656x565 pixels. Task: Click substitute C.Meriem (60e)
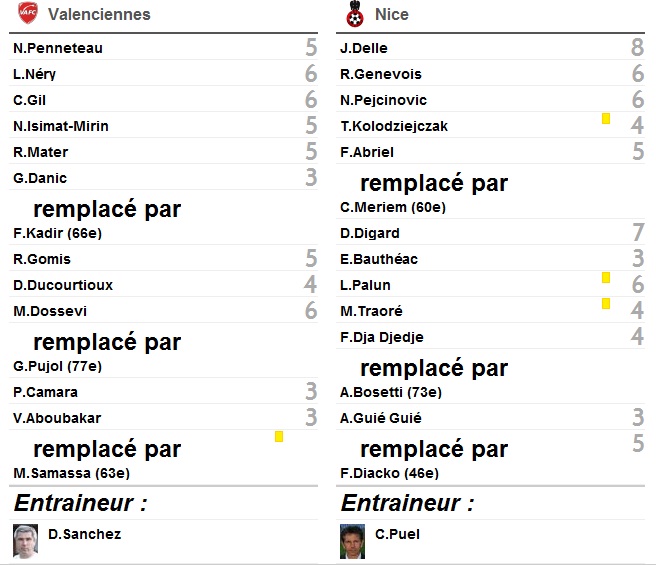(393, 207)
